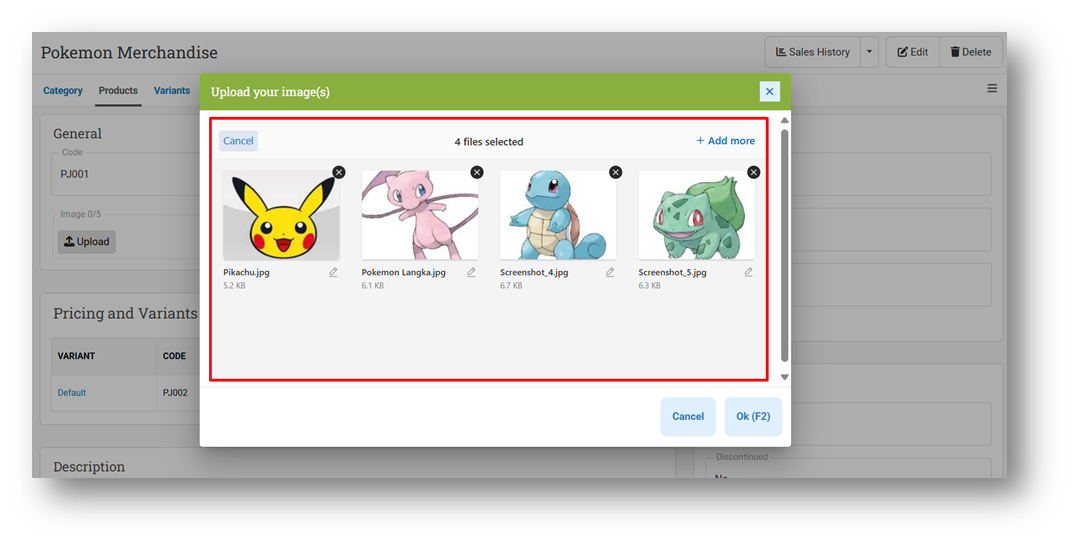Click Cancel button in dialog footer

(x=688, y=416)
